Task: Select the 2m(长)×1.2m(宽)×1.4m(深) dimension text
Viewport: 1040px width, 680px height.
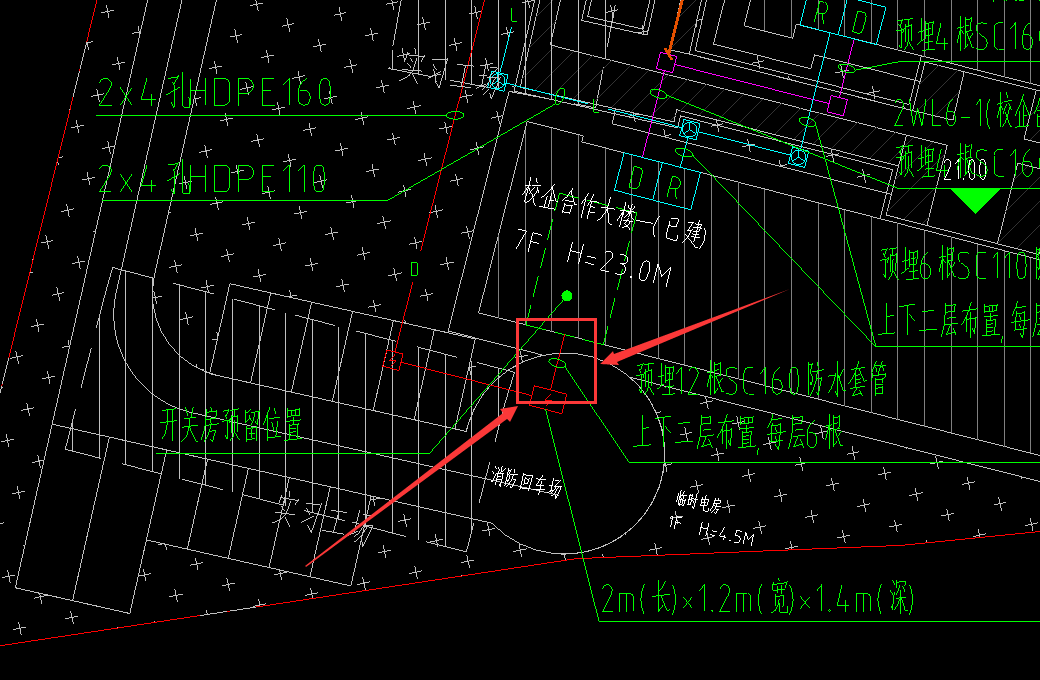Action: tap(757, 600)
